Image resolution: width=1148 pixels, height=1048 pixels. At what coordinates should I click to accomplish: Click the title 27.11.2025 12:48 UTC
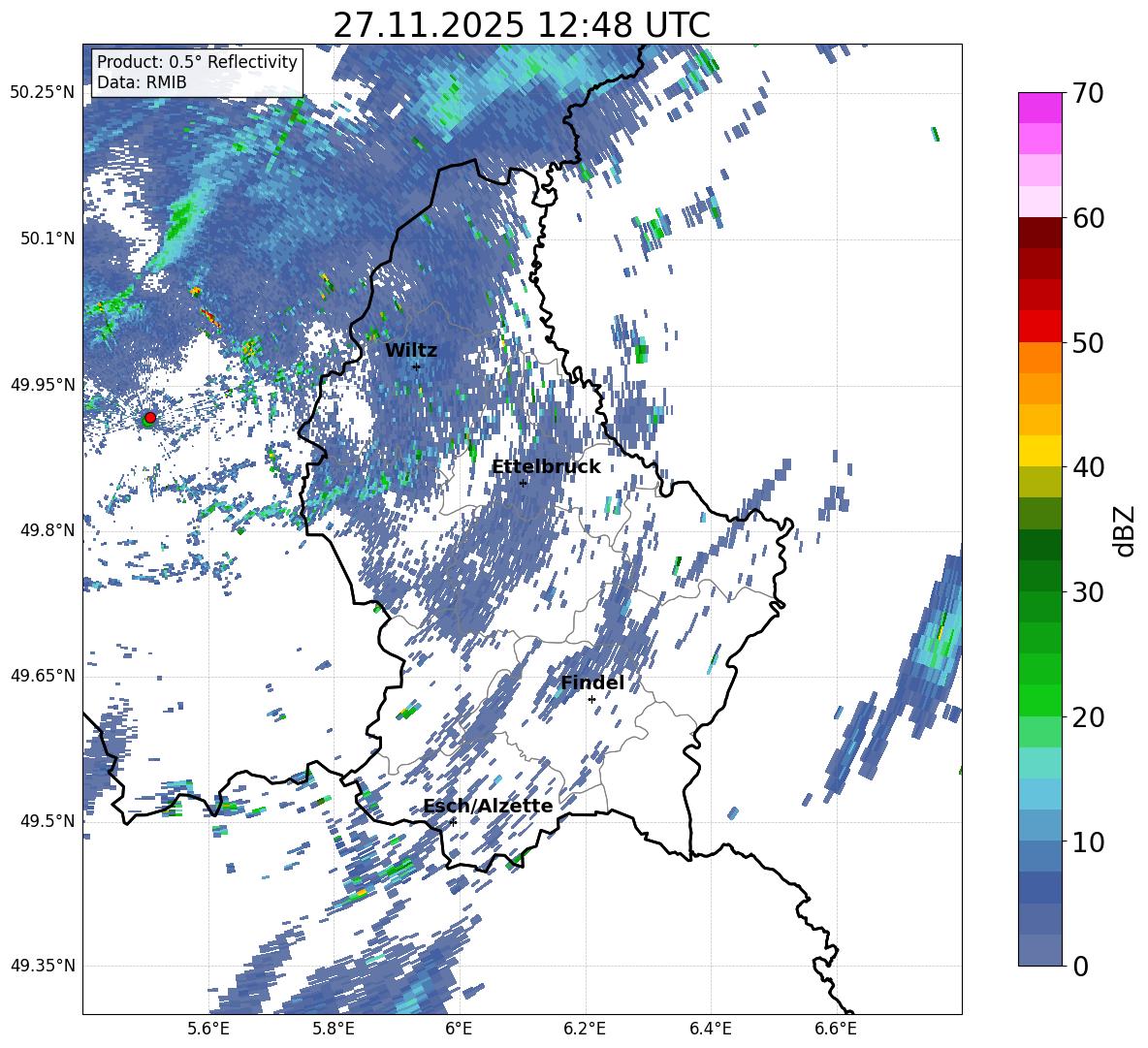coord(522,25)
